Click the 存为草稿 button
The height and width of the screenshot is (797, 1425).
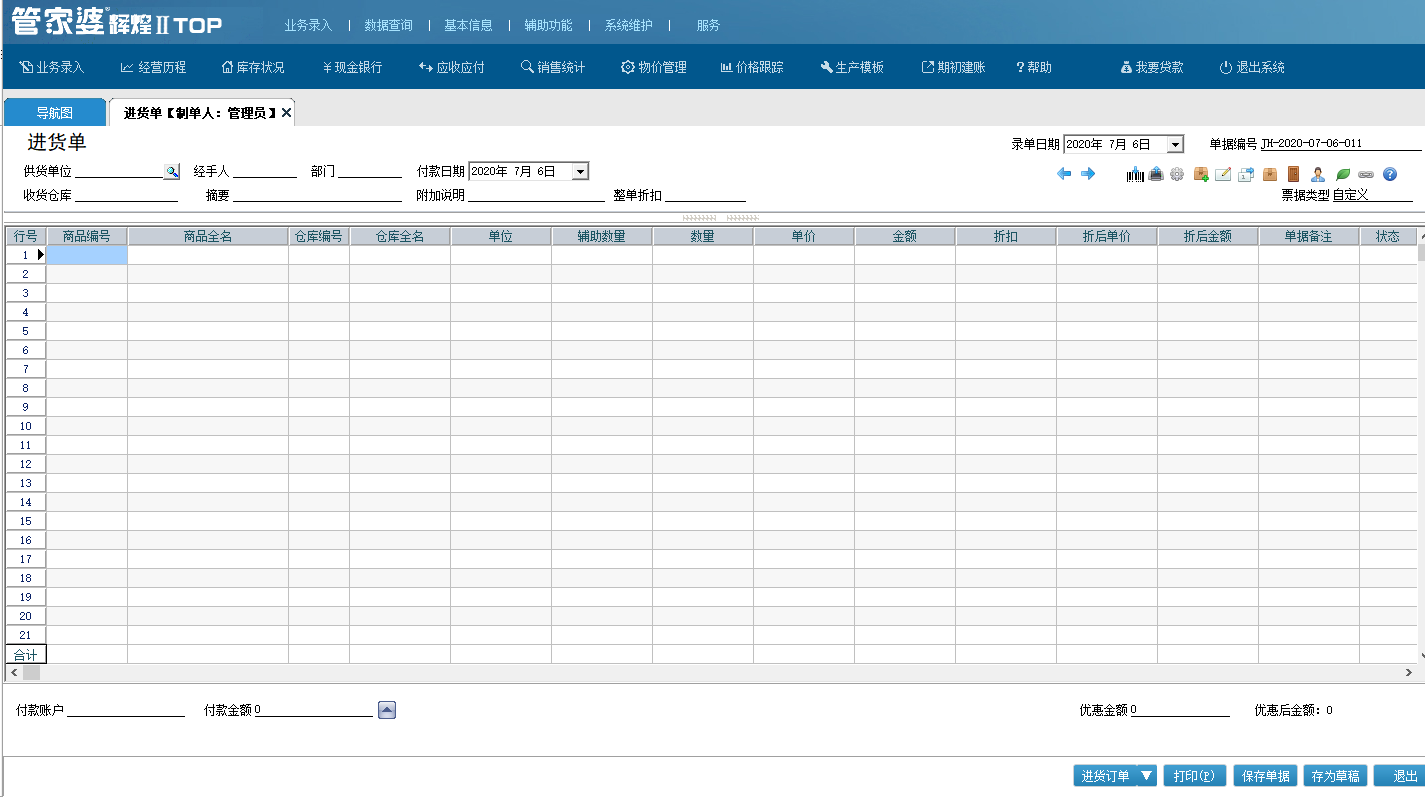coord(1335,776)
